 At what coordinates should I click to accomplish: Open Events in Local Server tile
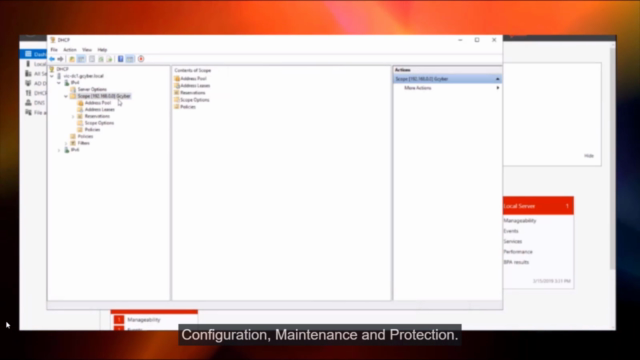click(x=511, y=231)
